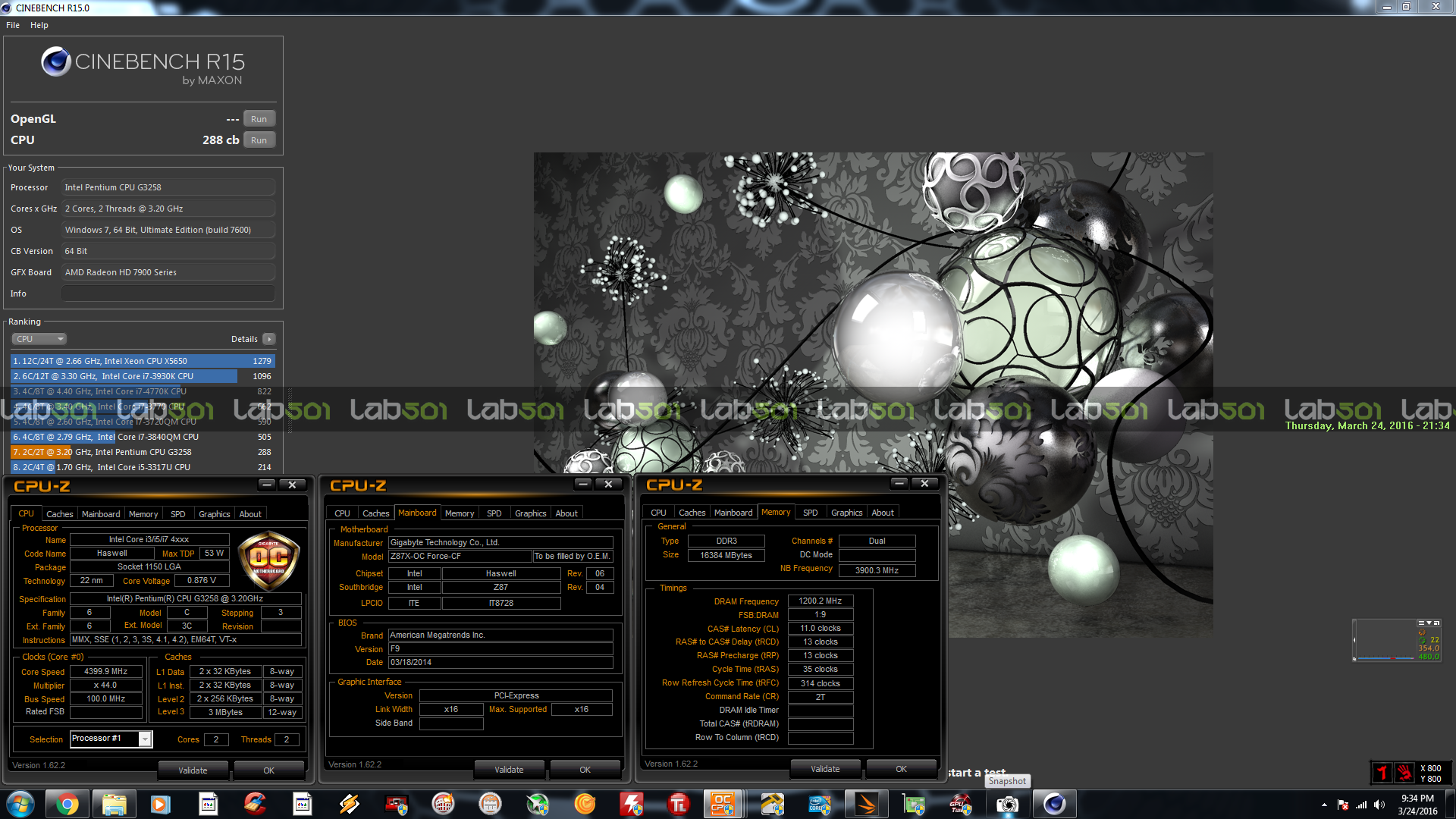Select Xeon X5650 ranking row

click(143, 361)
